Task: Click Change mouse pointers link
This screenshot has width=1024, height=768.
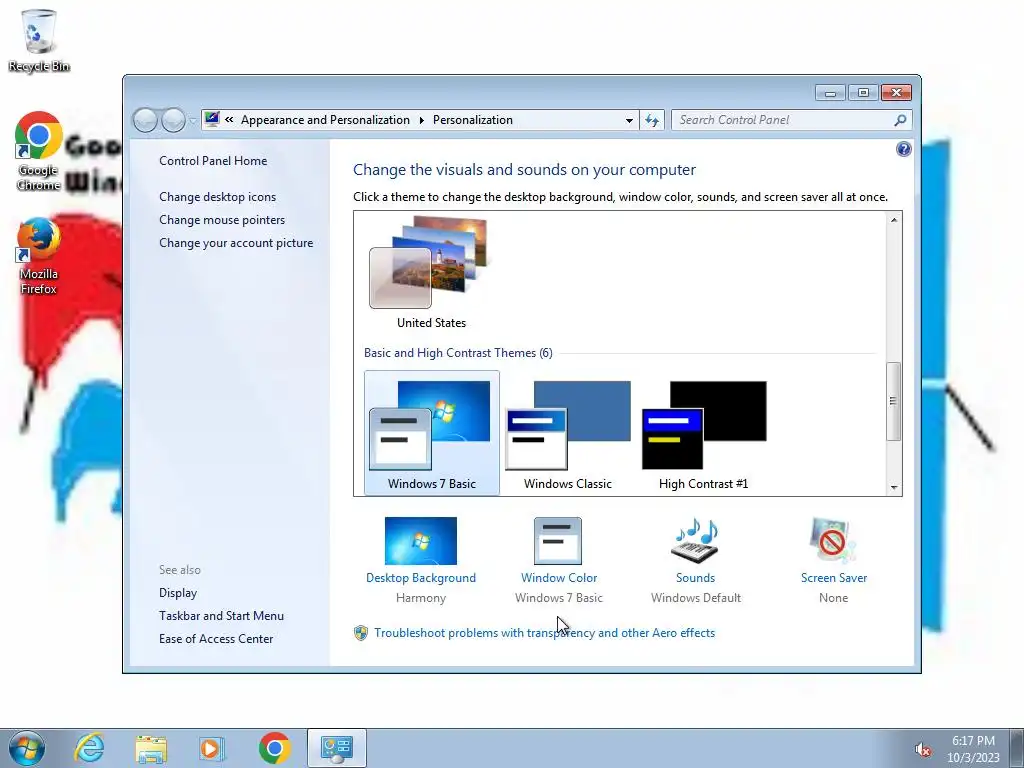Action: 222,219
